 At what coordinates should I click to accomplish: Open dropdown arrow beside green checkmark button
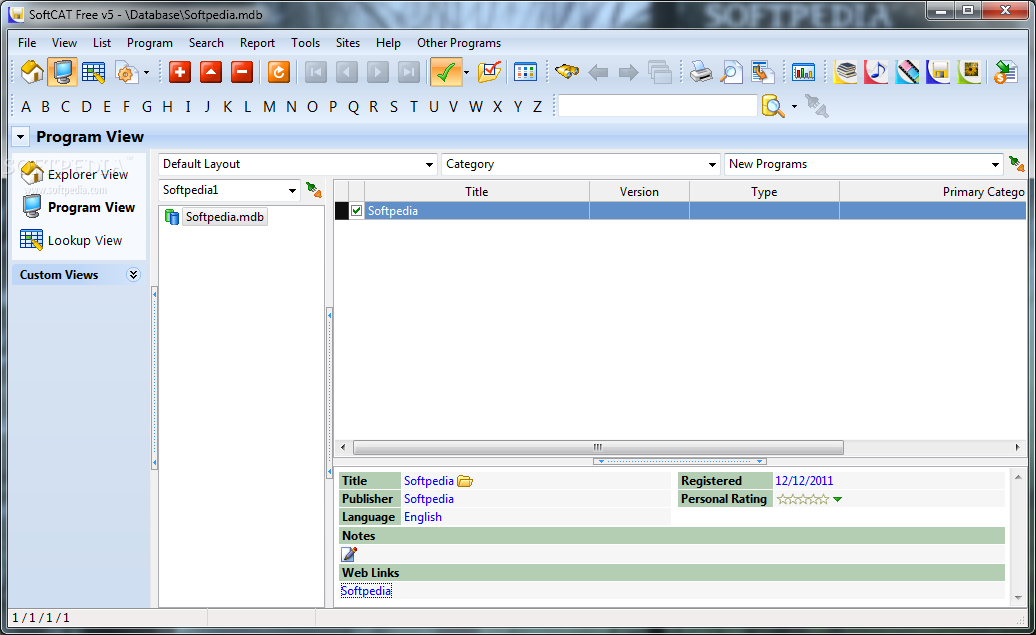tap(466, 73)
